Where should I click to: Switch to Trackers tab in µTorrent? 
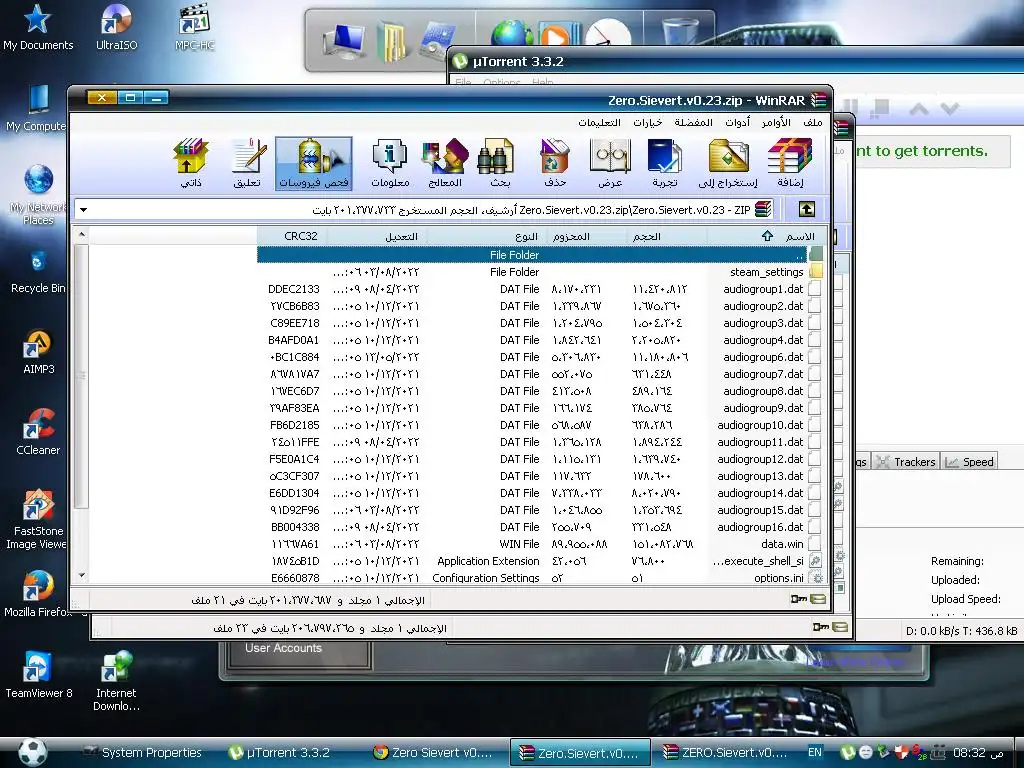click(906, 462)
